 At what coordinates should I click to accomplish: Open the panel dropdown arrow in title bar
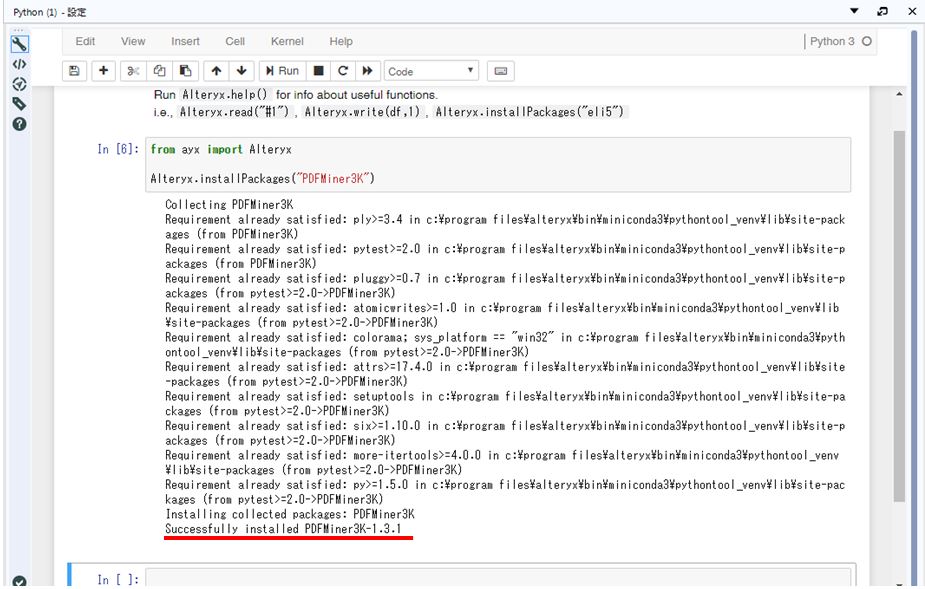pyautogui.click(x=854, y=11)
